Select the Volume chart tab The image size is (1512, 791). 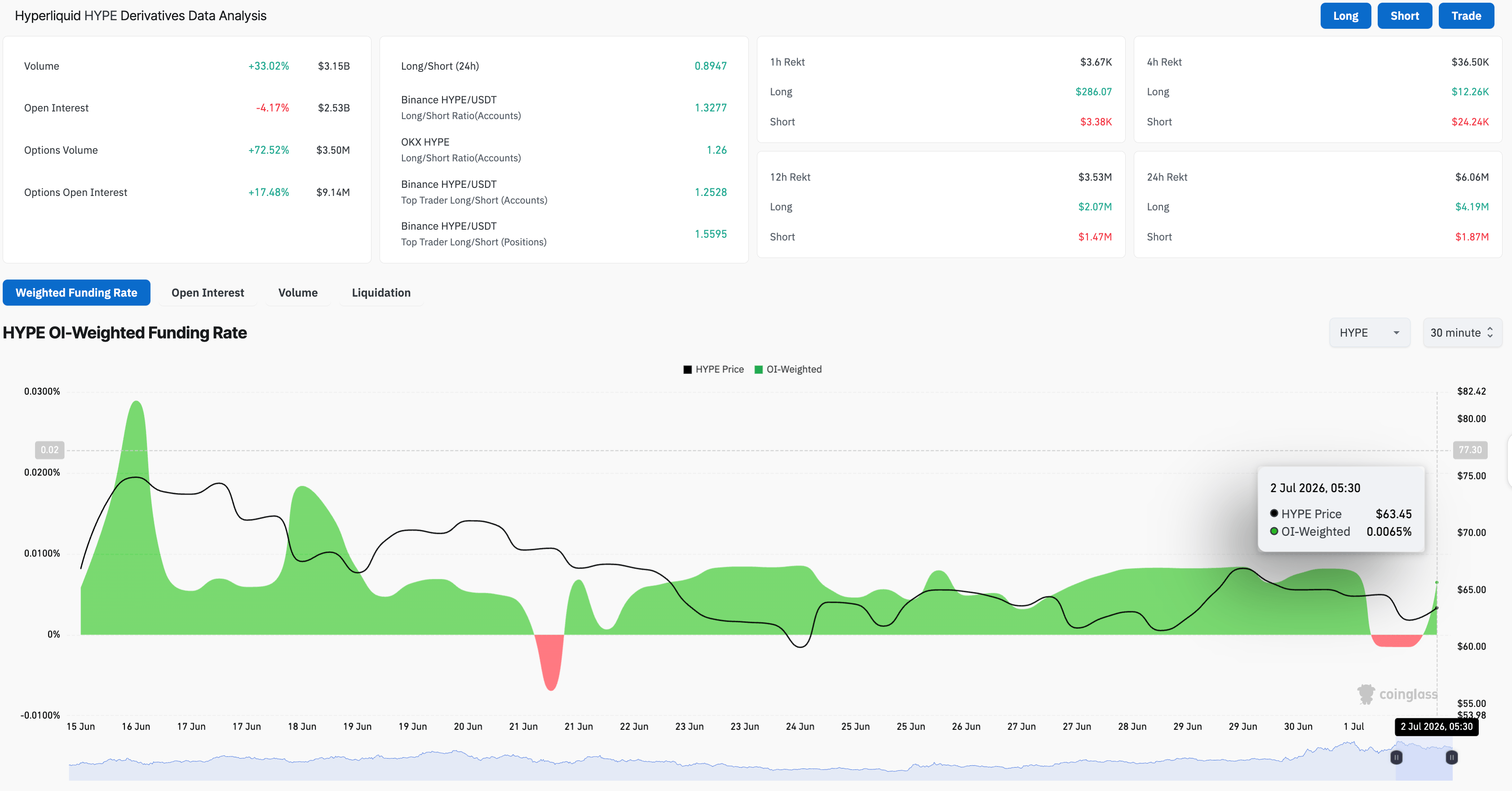297,293
